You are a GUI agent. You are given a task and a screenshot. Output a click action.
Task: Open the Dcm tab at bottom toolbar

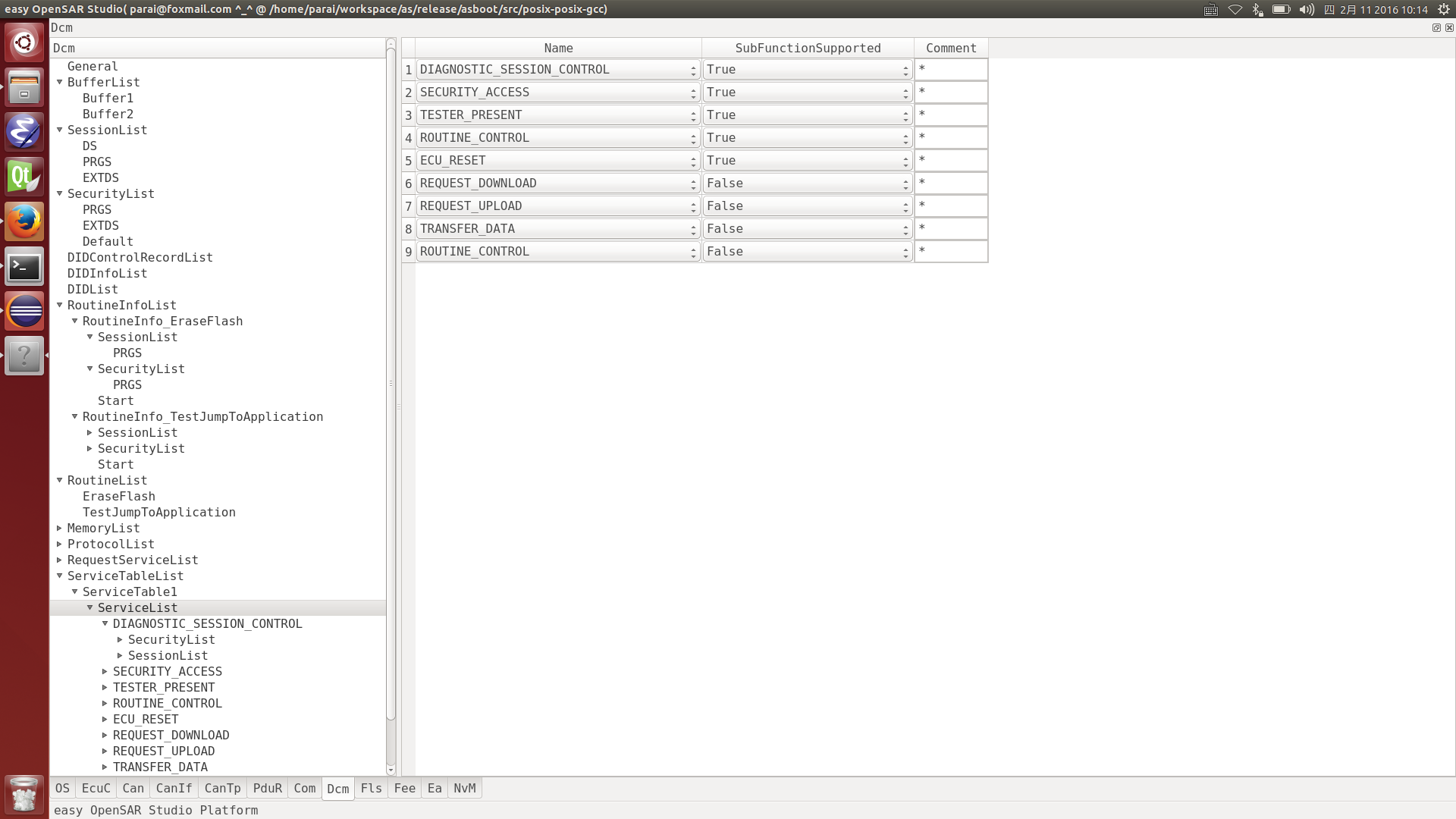point(338,787)
